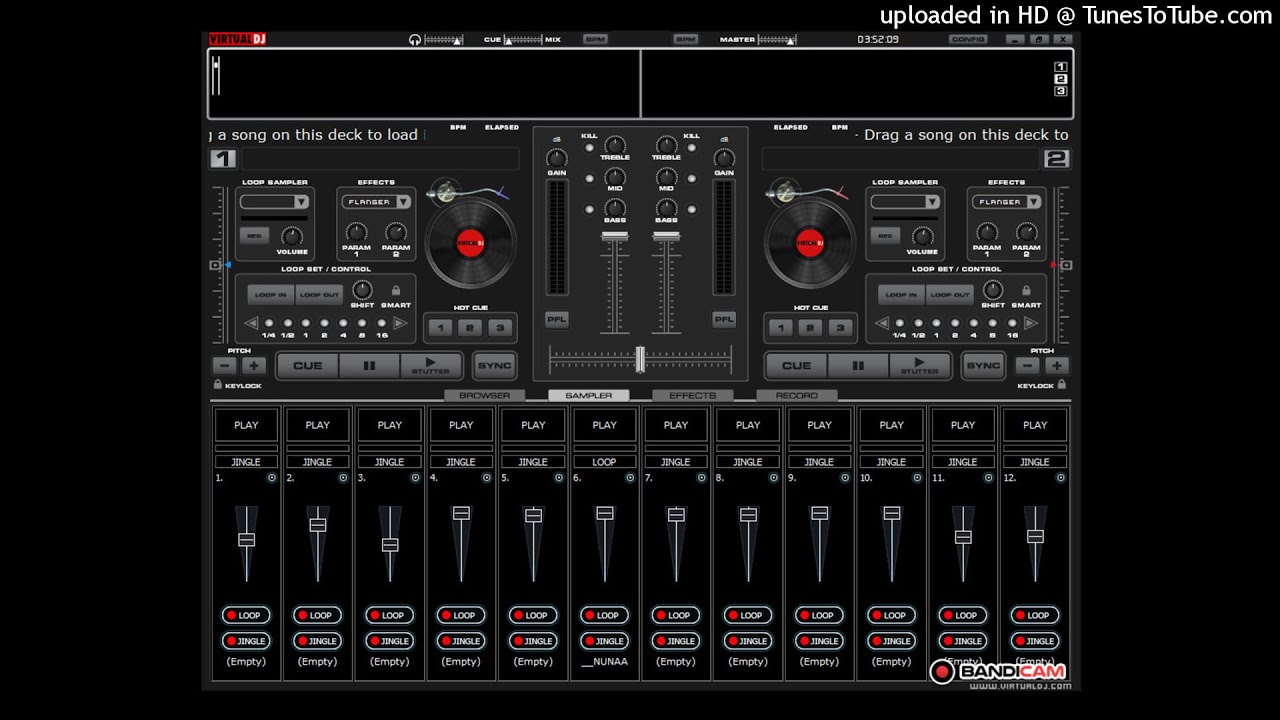Click the left channel volume fader
Viewport: 1280px width, 720px height.
tap(614, 237)
